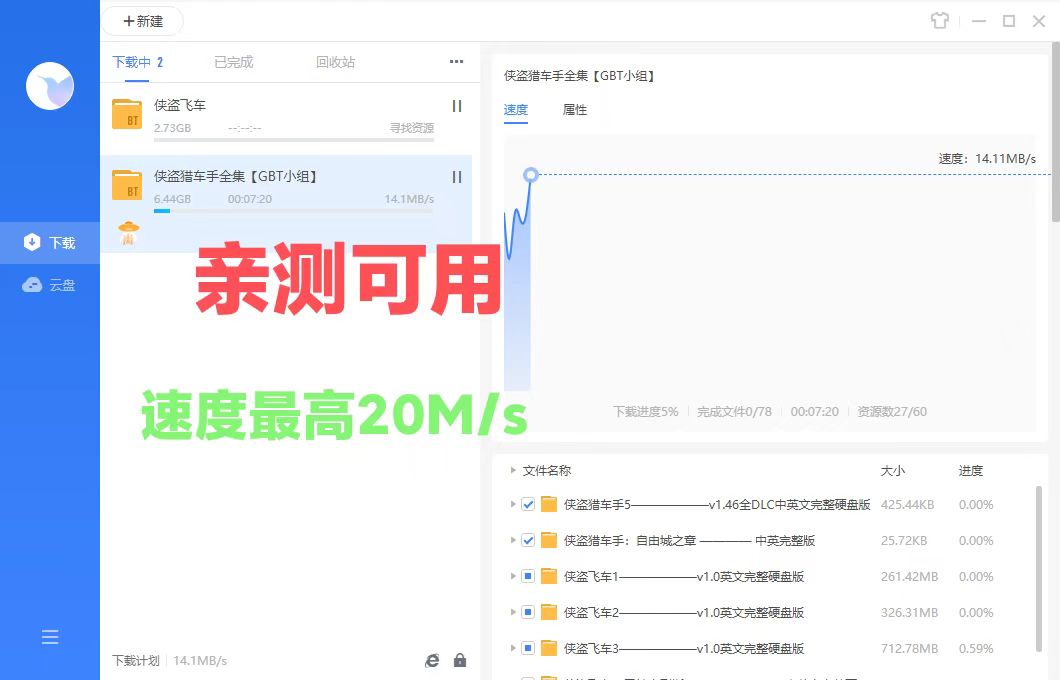This screenshot has height=680, width=1060.
Task: Click the folder icon of 侠盗飞车2
Action: (x=549, y=612)
